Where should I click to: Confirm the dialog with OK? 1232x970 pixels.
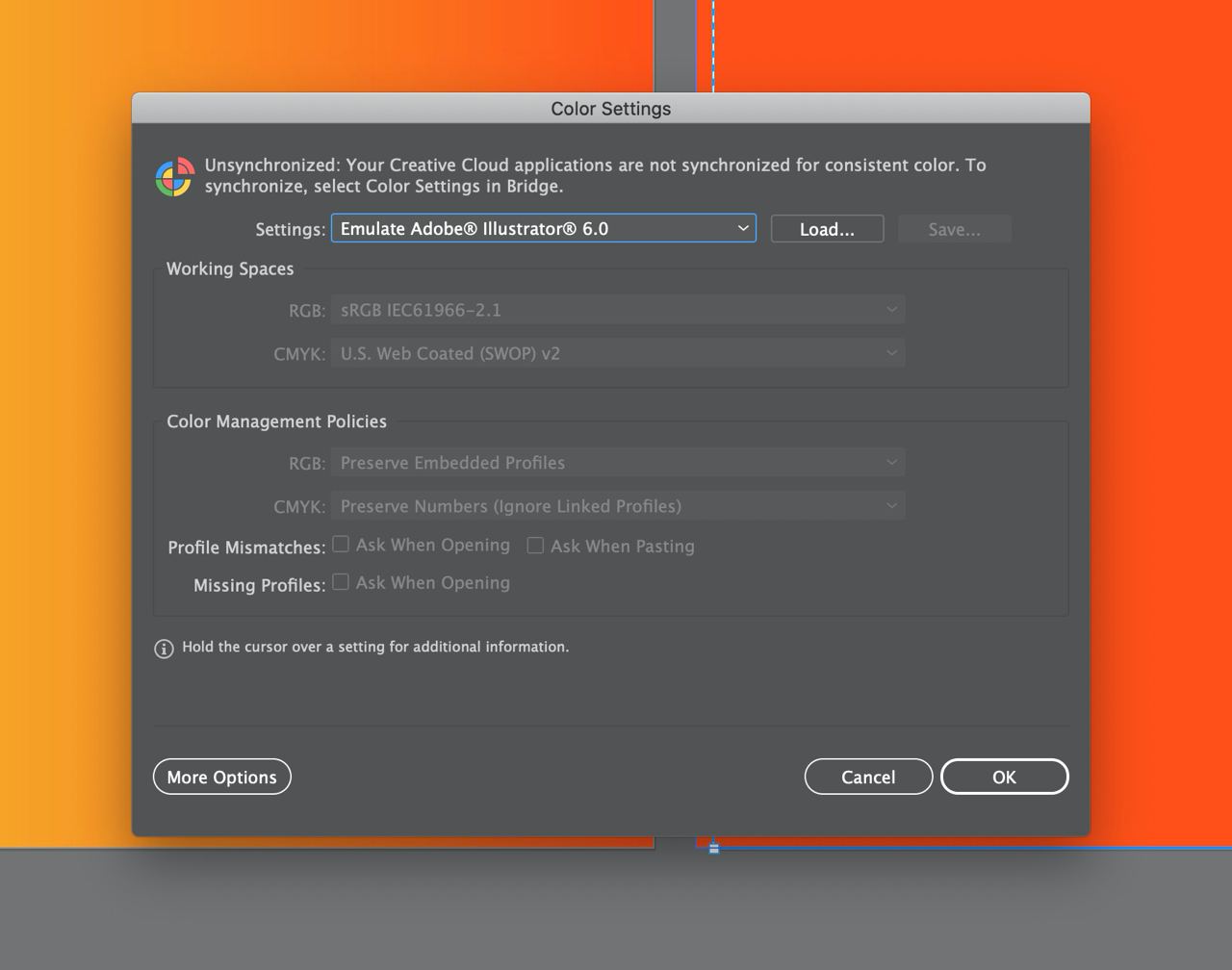click(1004, 777)
